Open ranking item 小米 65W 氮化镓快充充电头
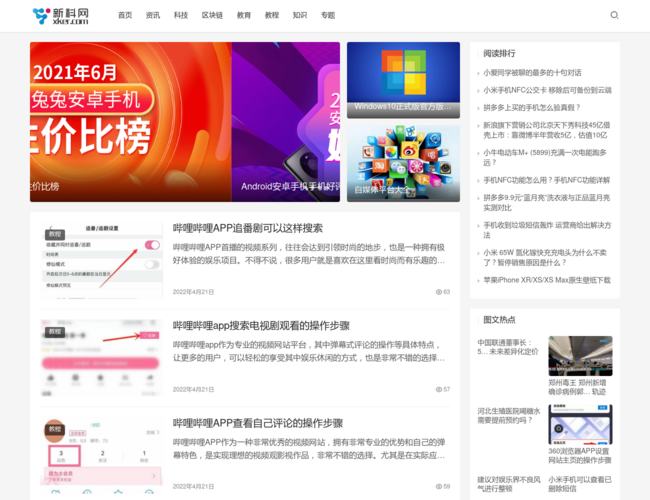The image size is (650, 500). tap(545, 257)
